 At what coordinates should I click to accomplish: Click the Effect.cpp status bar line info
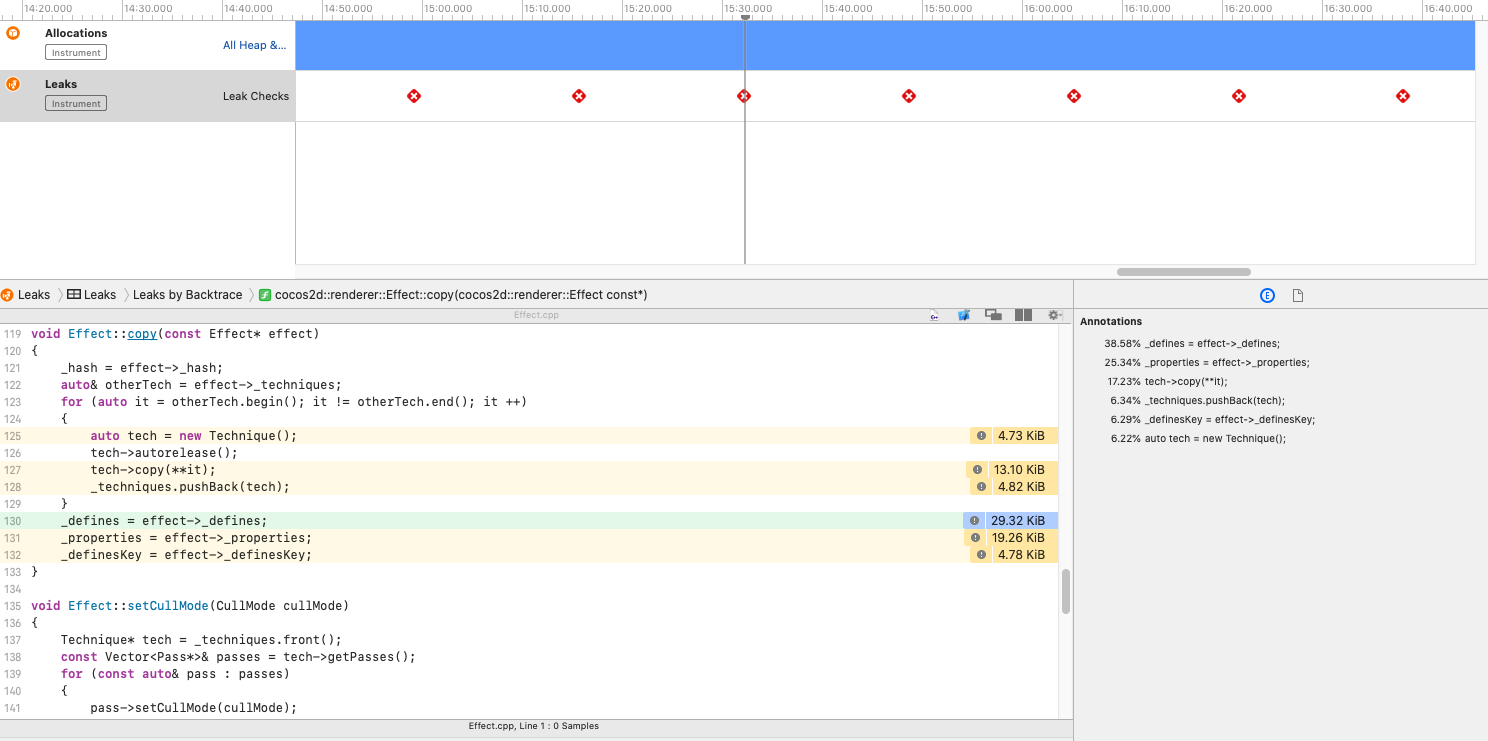click(534, 726)
